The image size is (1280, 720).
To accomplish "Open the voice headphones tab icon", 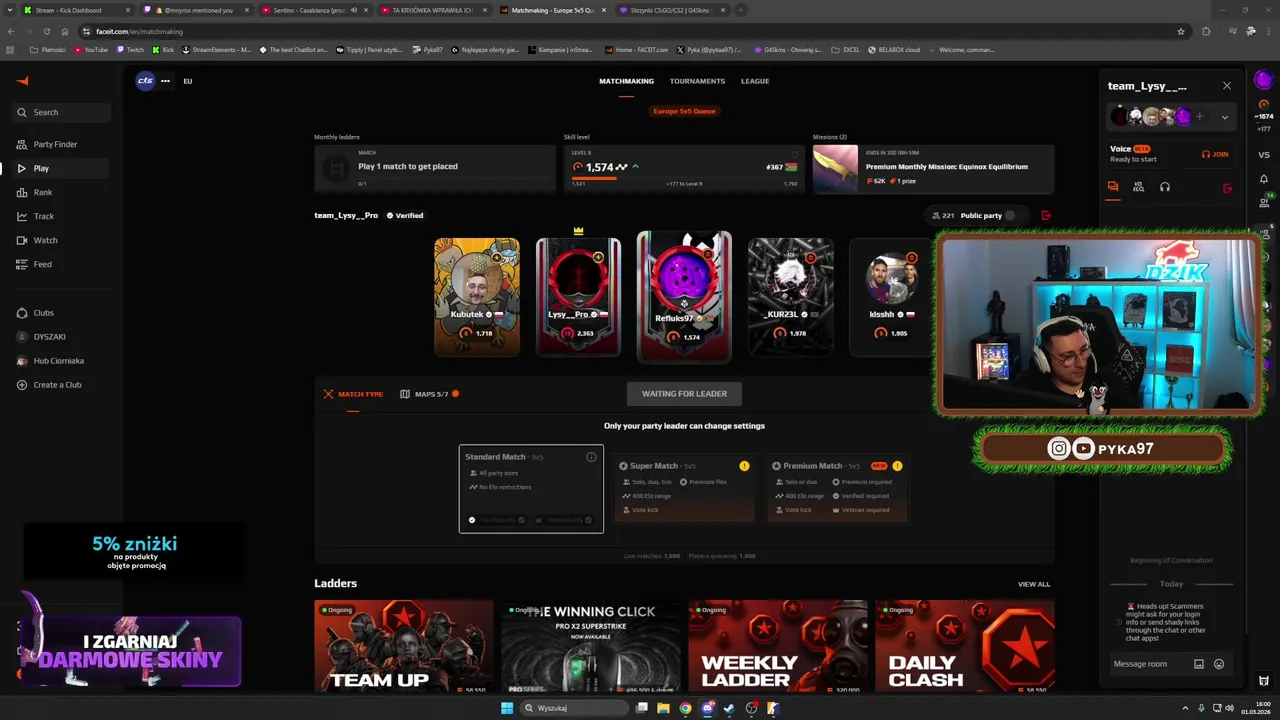I will point(1165,187).
